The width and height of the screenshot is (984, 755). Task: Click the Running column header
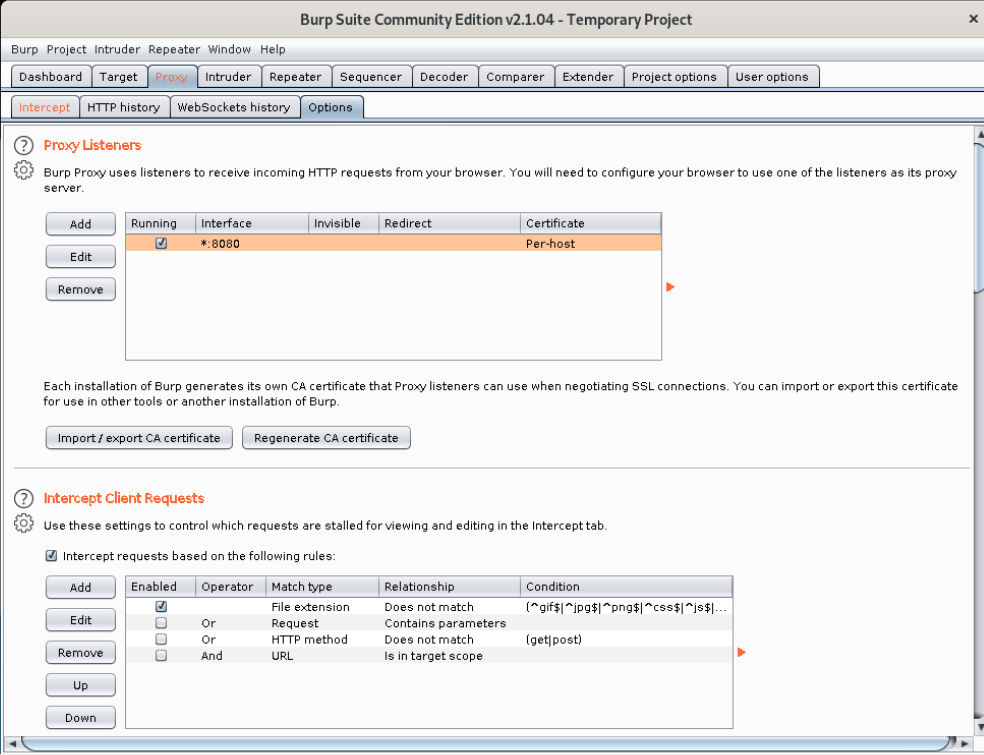[x=161, y=223]
